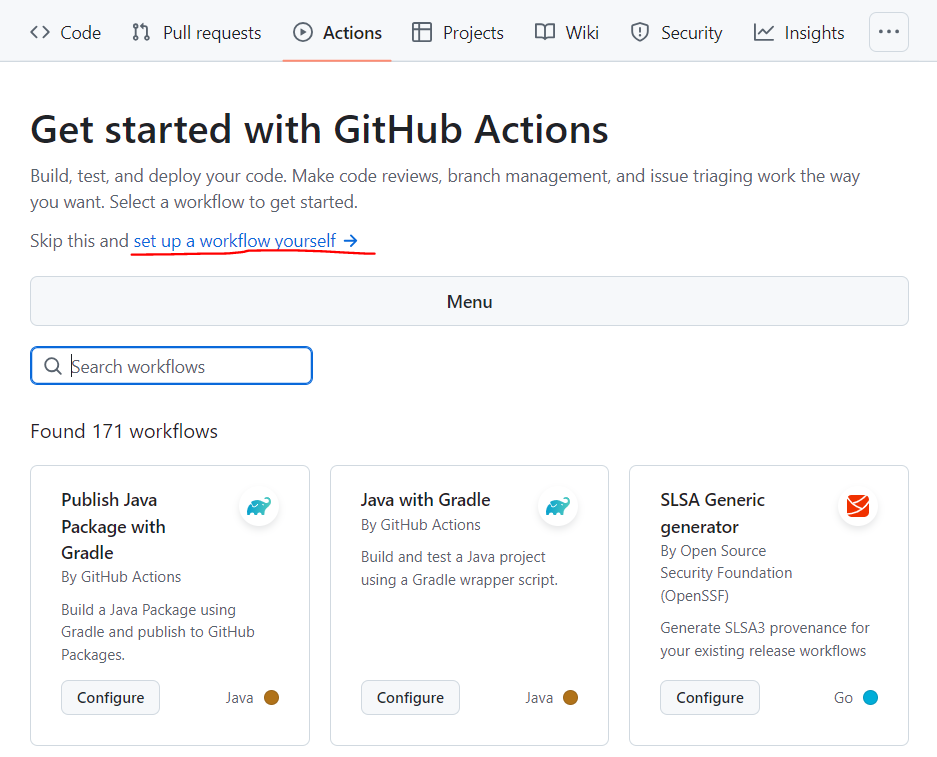Click the SLSA Generic generator title
Screen dimensions: 937x757
[x=712, y=513]
